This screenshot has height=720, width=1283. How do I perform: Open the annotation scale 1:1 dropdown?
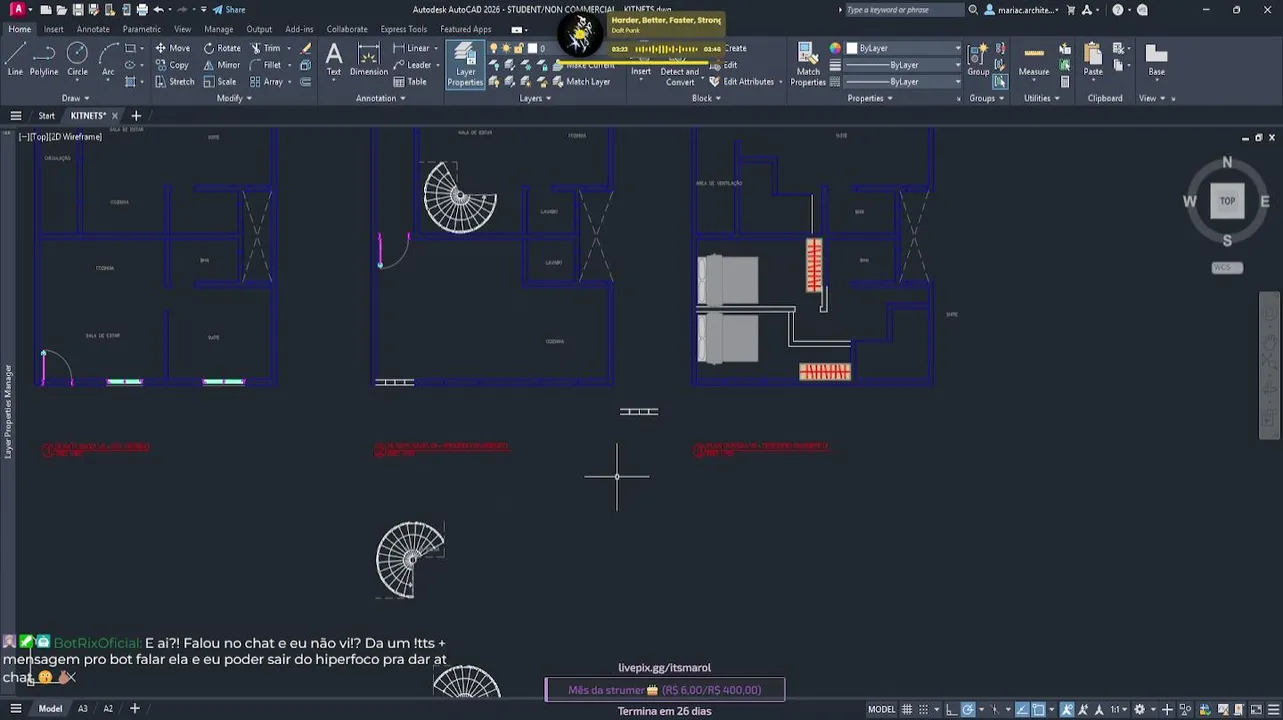pos(1118,710)
